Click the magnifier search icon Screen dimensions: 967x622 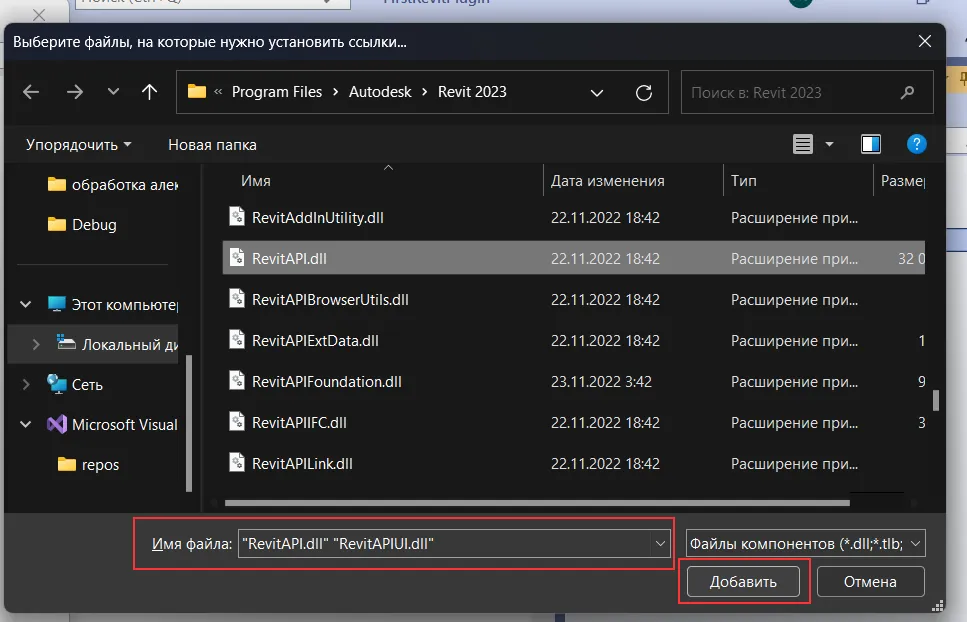[x=907, y=92]
